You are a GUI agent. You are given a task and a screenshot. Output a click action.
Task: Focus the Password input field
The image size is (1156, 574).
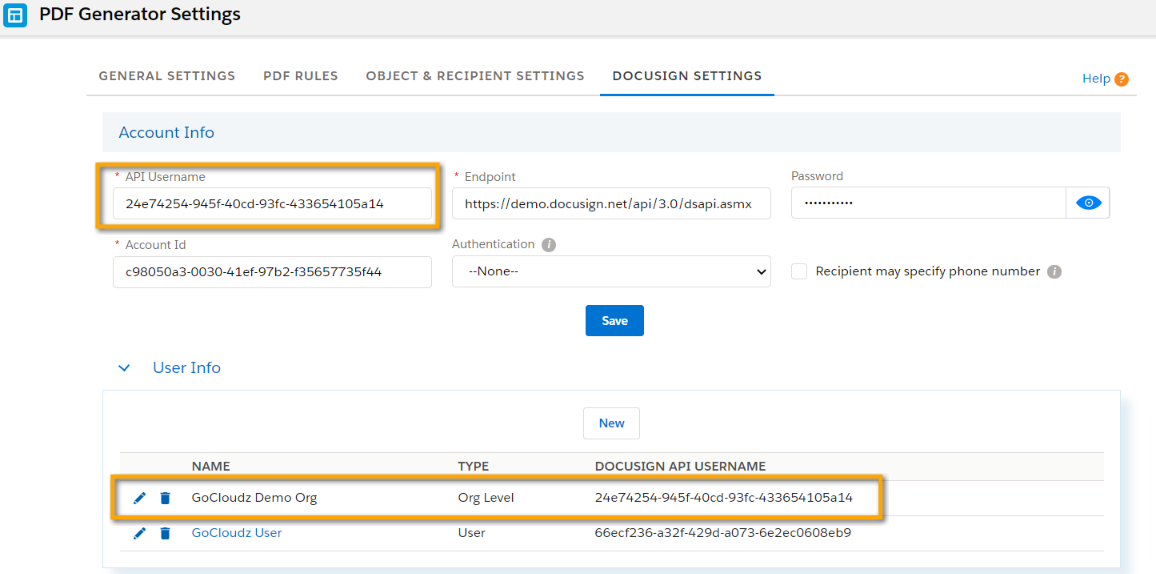[928, 203]
